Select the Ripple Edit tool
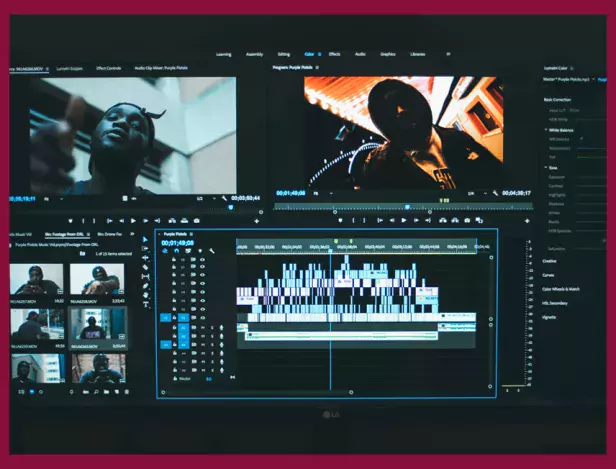Image resolution: width=616 pixels, height=469 pixels. point(145,258)
